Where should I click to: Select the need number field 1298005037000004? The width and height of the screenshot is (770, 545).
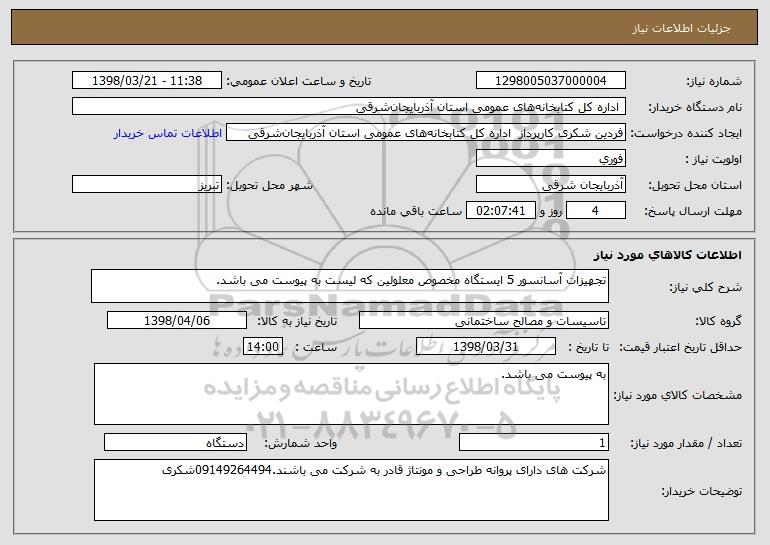coord(550,81)
